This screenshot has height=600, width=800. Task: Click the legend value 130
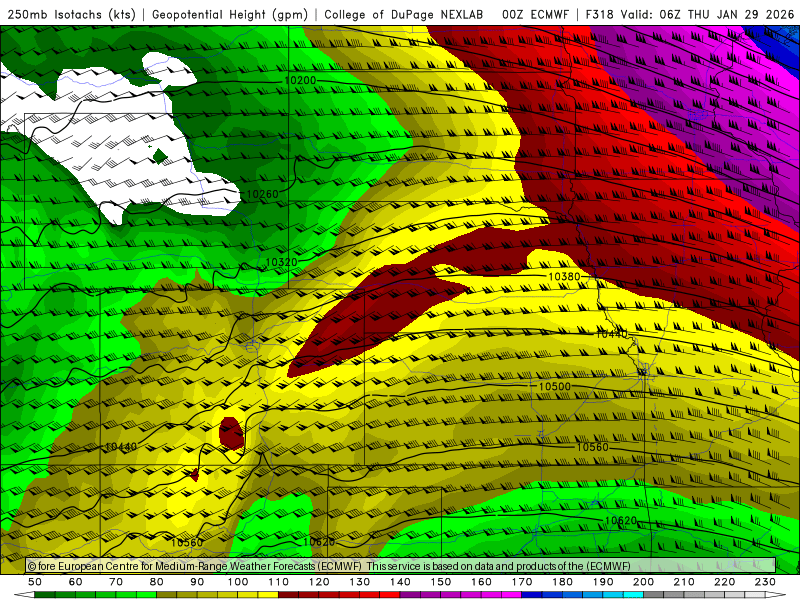click(360, 582)
